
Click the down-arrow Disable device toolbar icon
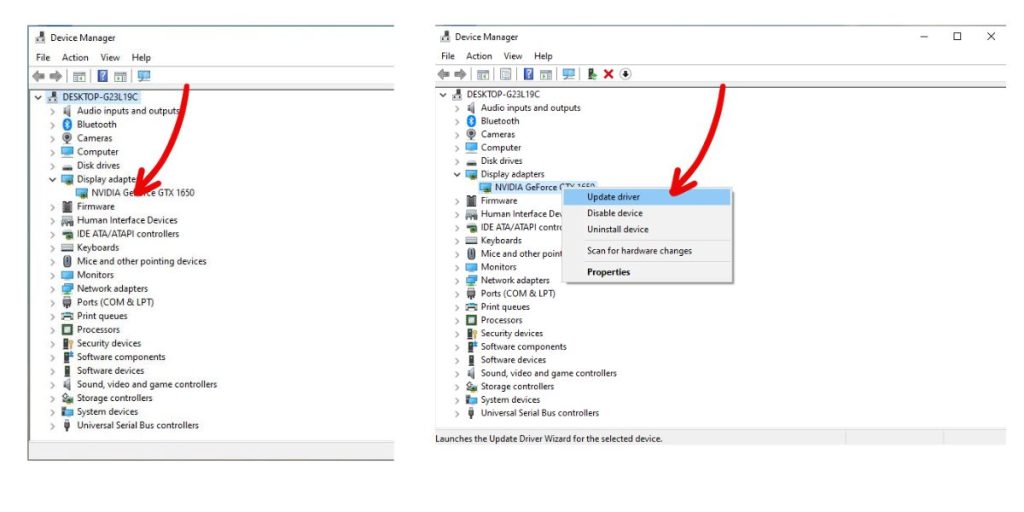[625, 74]
